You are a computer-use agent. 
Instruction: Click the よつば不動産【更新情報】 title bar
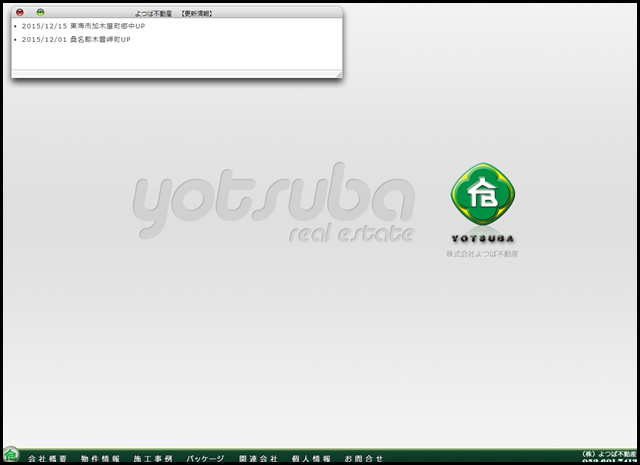180,13
